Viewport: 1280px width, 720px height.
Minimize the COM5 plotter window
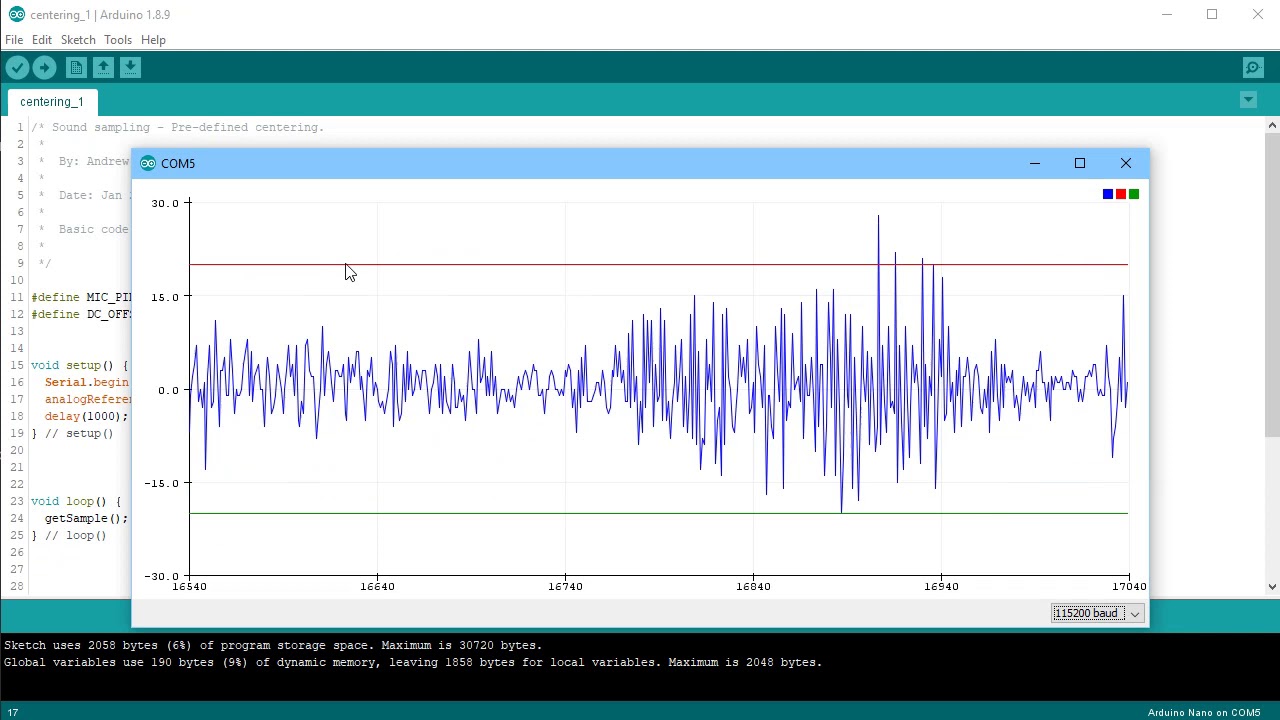tap(1035, 163)
